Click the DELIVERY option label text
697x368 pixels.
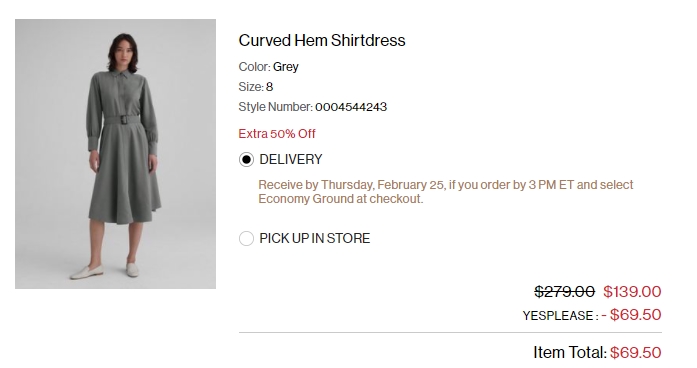point(291,159)
